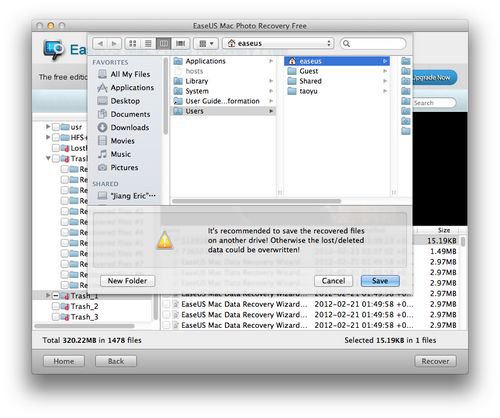Select easeus home folder
This screenshot has width=500, height=418.
point(337,61)
